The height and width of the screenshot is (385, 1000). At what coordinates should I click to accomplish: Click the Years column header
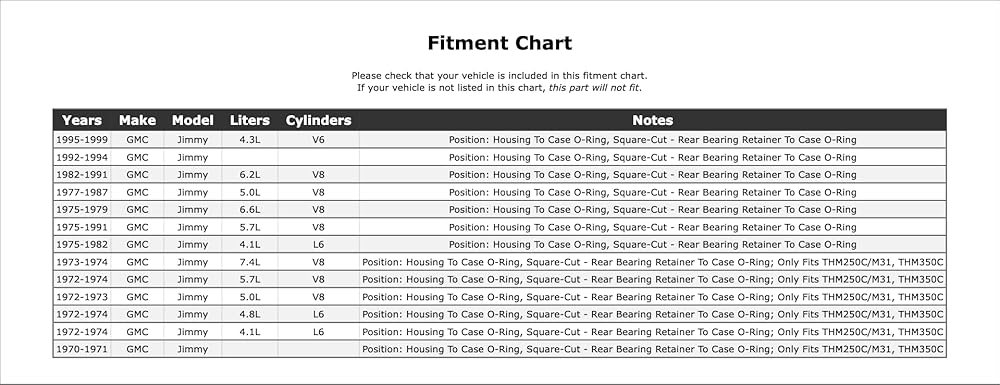click(82, 120)
